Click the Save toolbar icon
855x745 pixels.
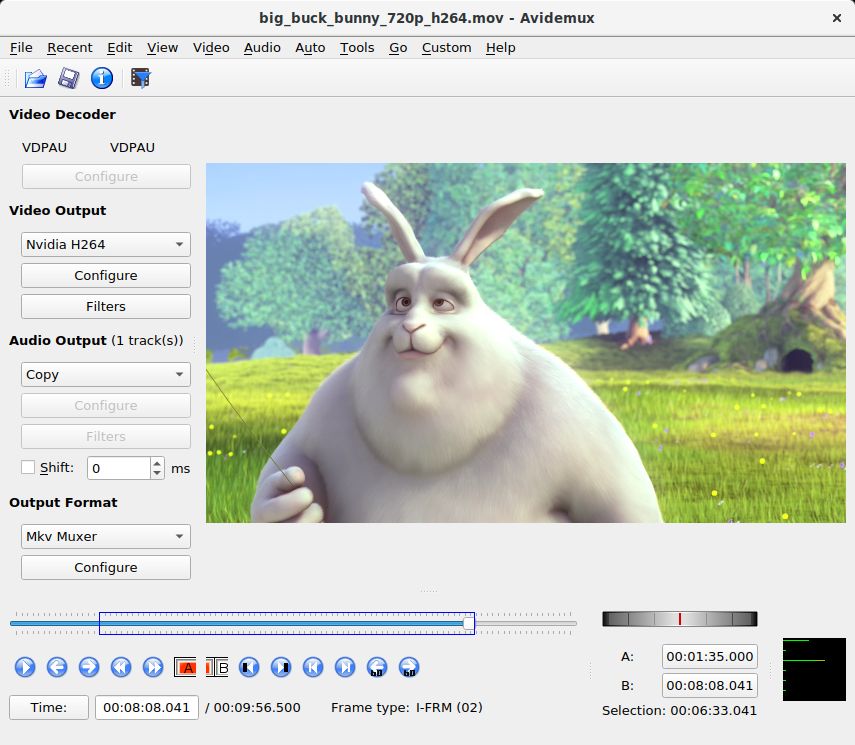(68, 78)
